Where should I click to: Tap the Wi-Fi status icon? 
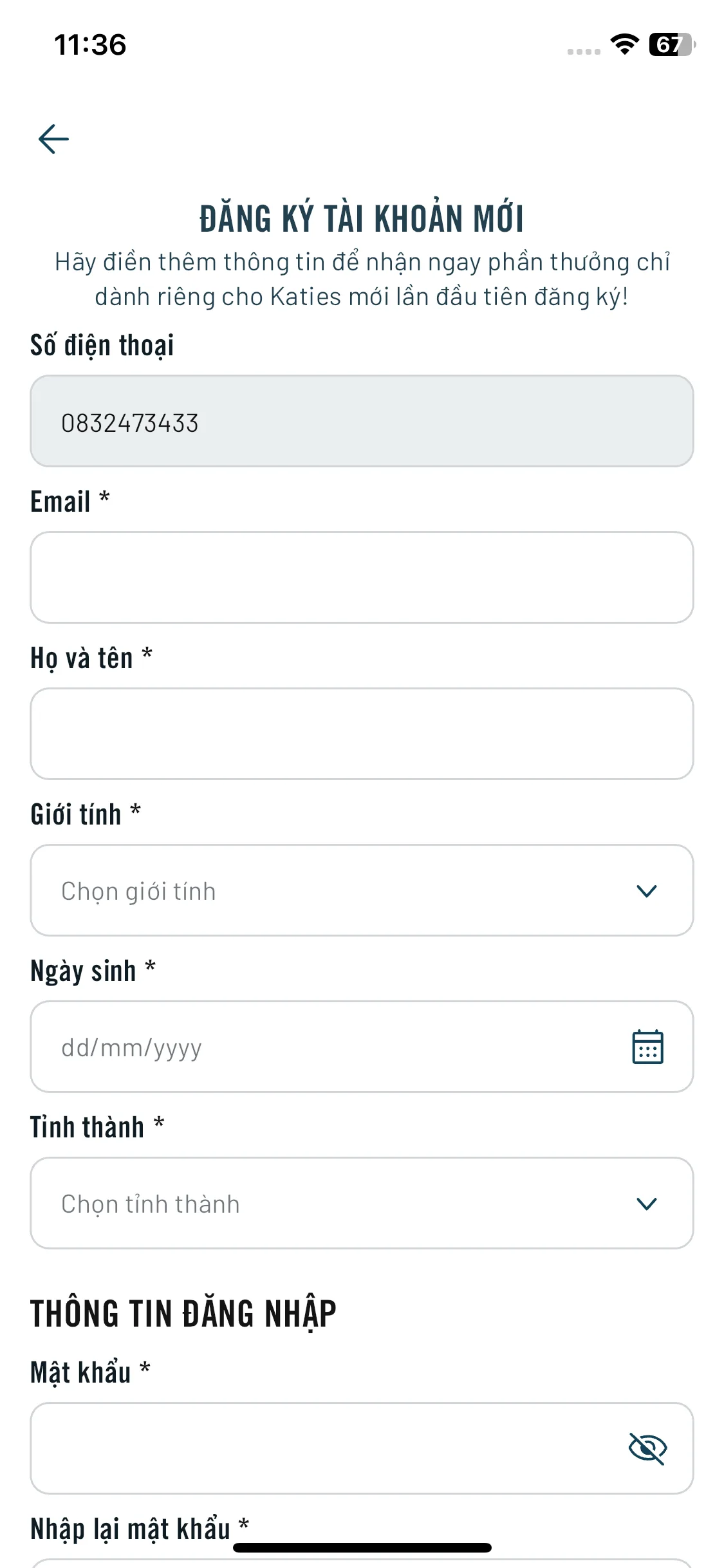pyautogui.click(x=624, y=44)
